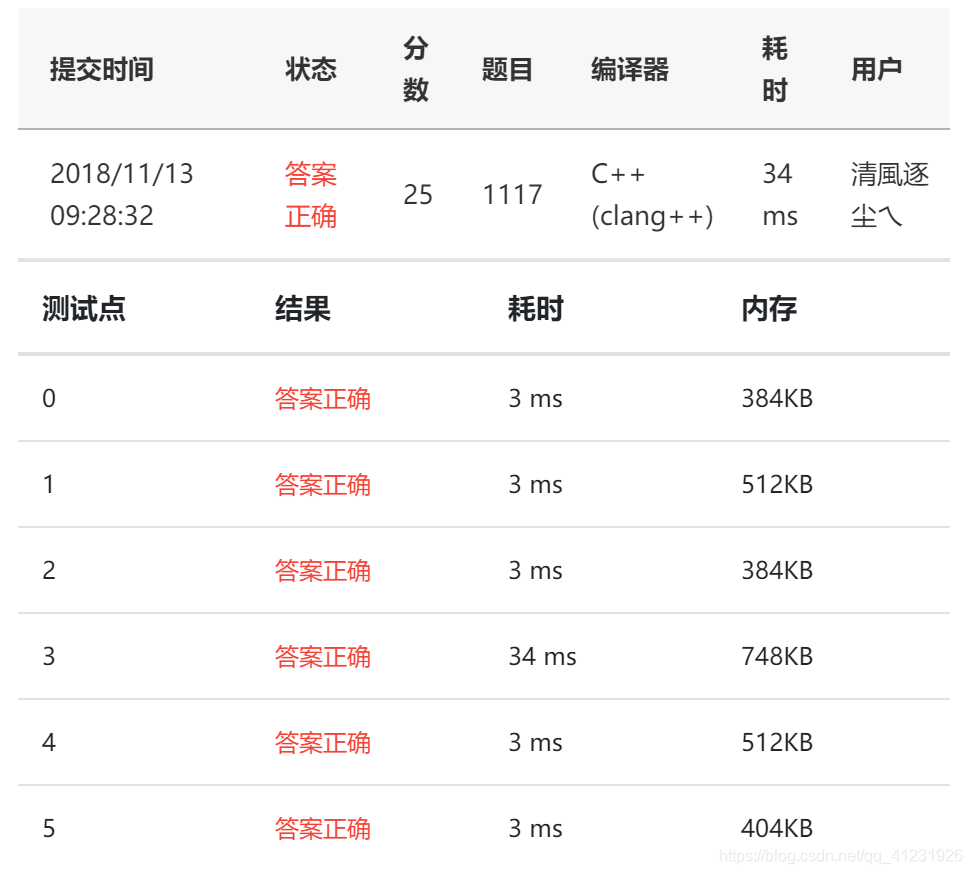
Task: Select memory 512KB for test point 4
Action: pos(777,743)
